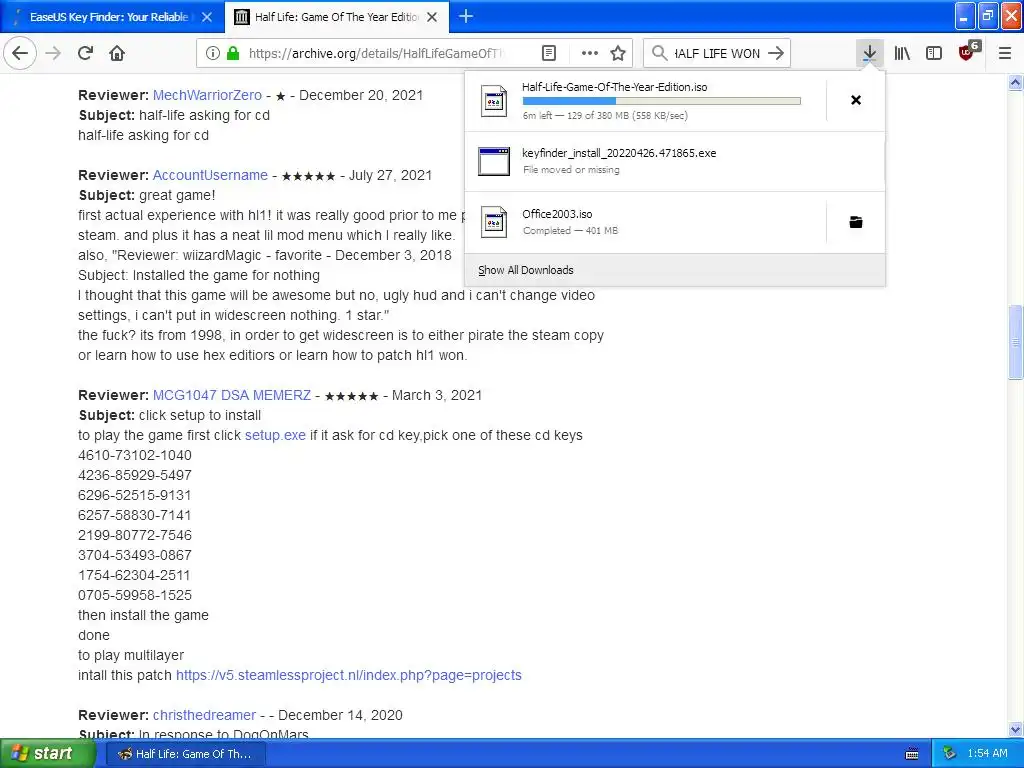Select Half Life Game Of The Year tab
Screen dimensions: 1024x768
[x=336, y=17]
